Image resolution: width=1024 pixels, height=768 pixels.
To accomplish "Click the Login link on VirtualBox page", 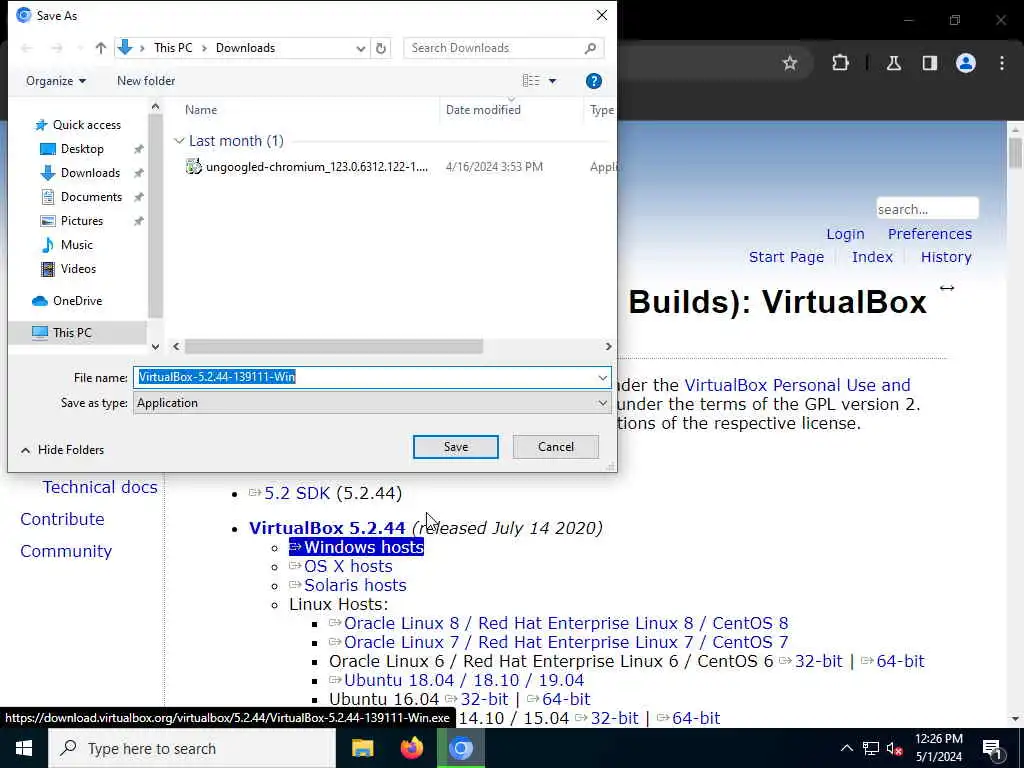I will click(845, 234).
